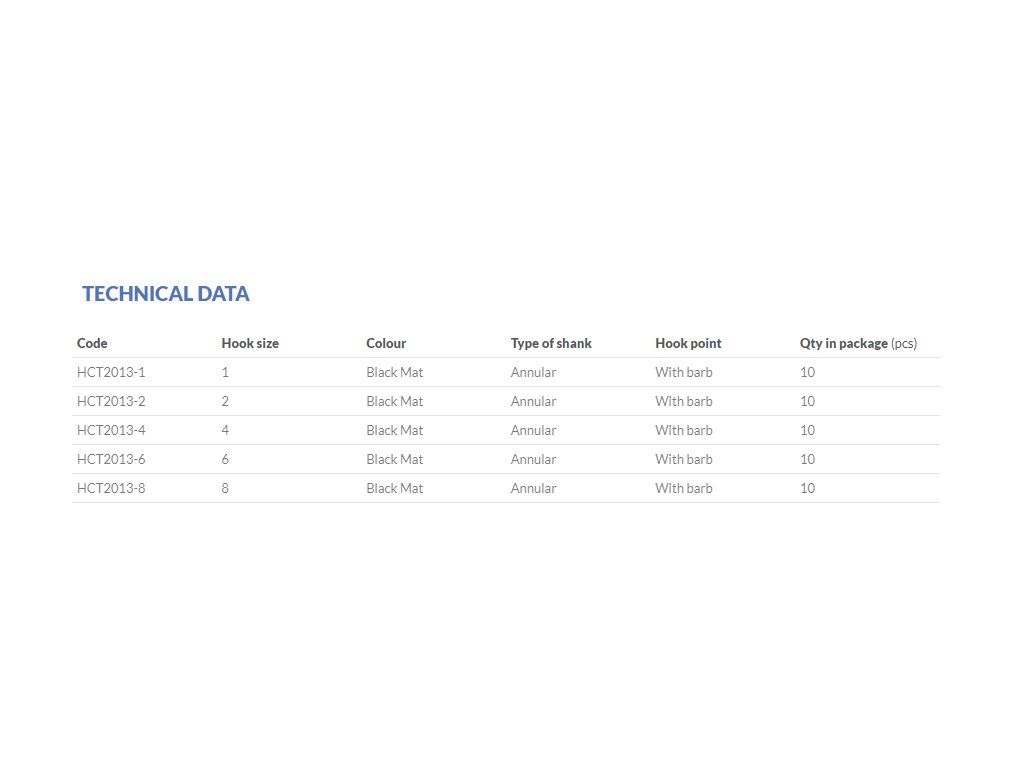Click the TECHNICAL DATA heading
The height and width of the screenshot is (768, 1024).
[x=165, y=294]
